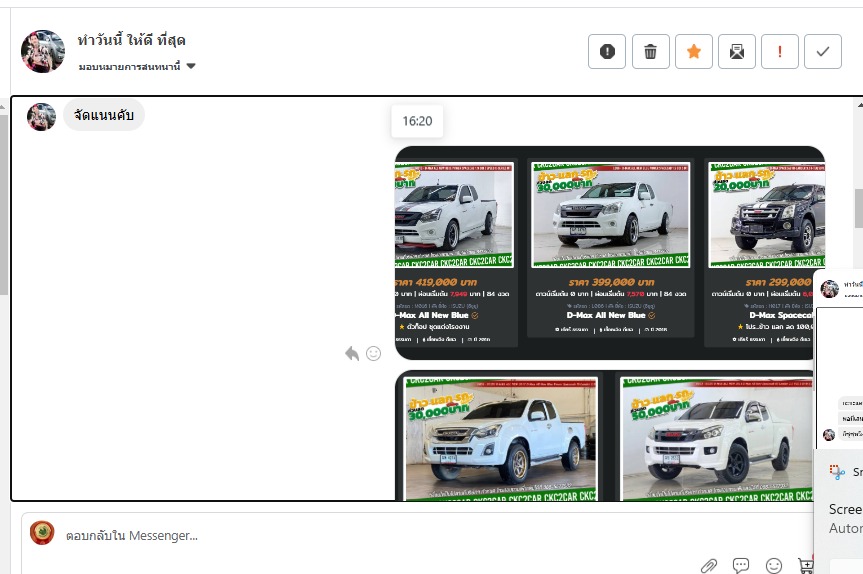Select the chat message reading จัดแนนคับ

click(x=104, y=115)
